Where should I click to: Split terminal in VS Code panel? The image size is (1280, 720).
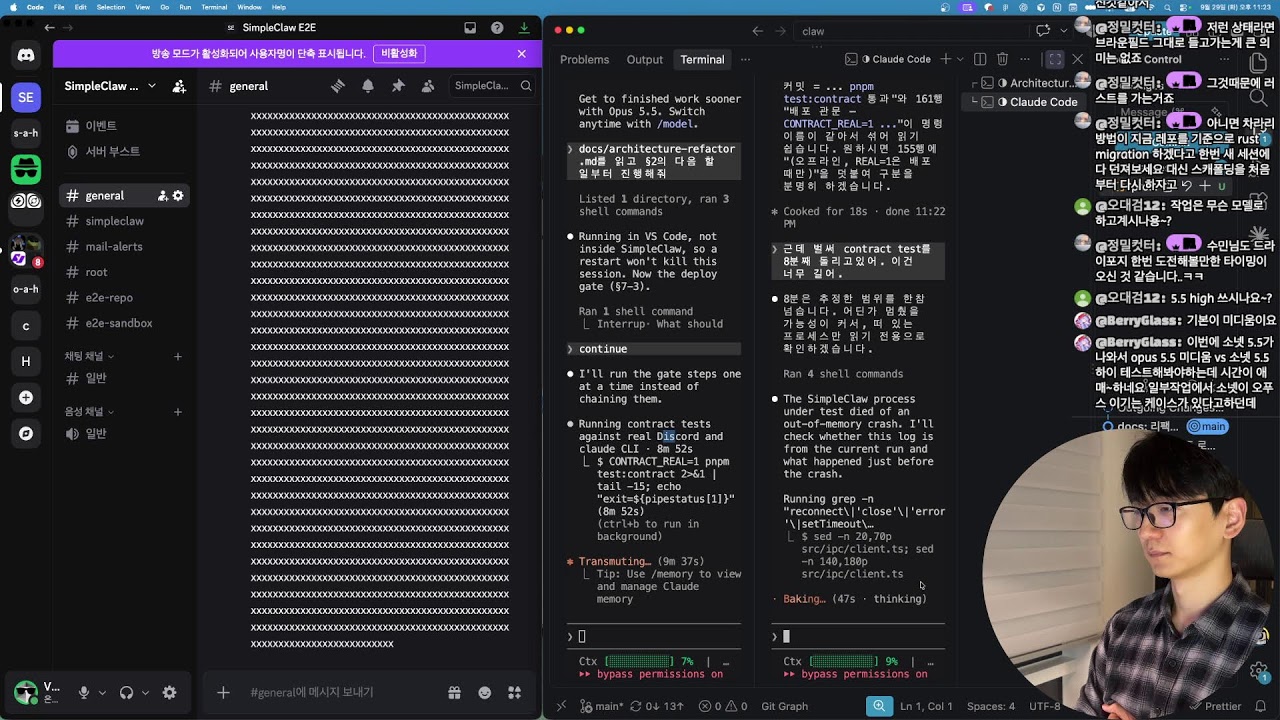coord(980,59)
